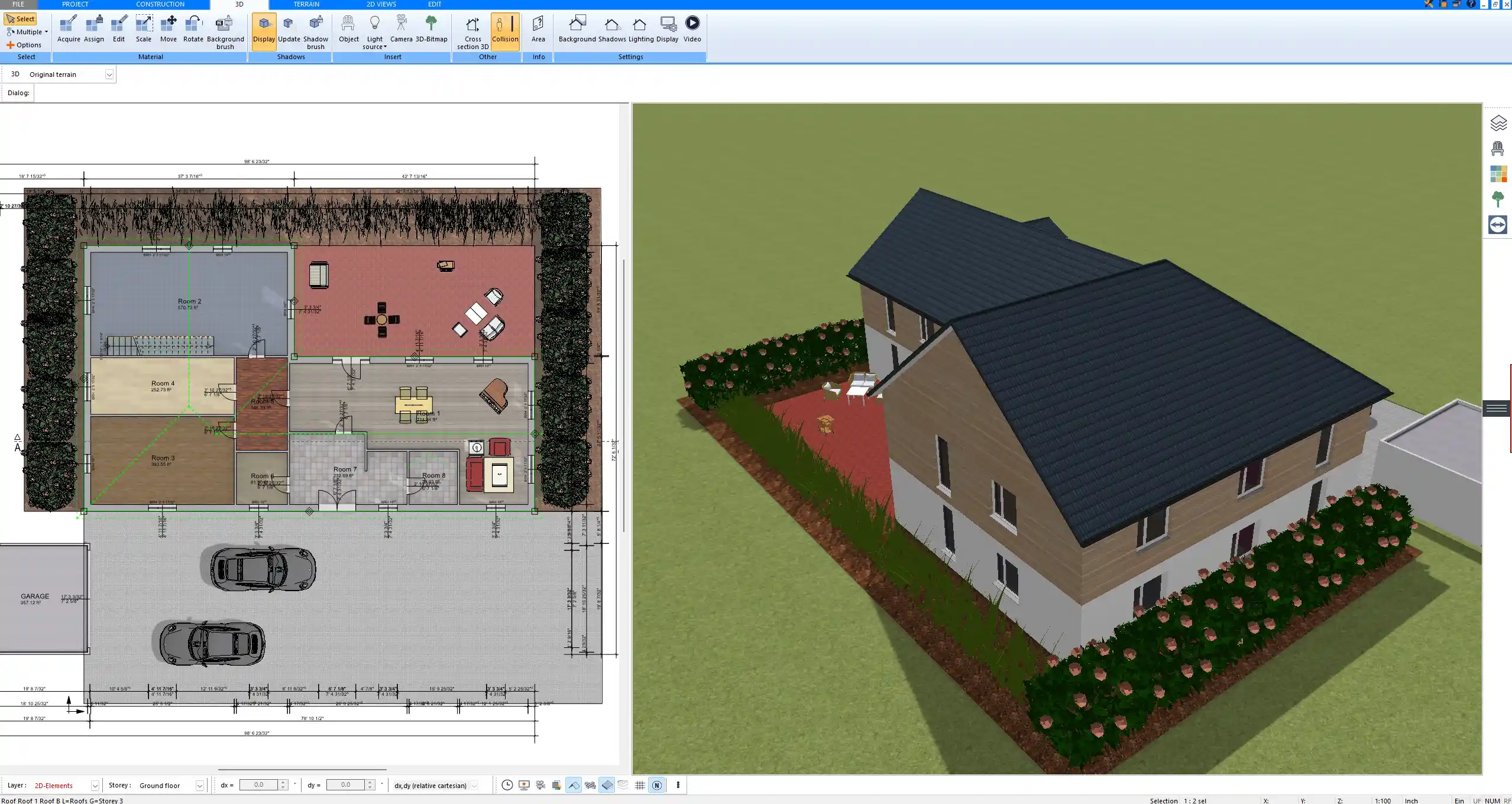This screenshot has height=804, width=1512.
Task: Click the 3D tab label
Action: [239, 4]
